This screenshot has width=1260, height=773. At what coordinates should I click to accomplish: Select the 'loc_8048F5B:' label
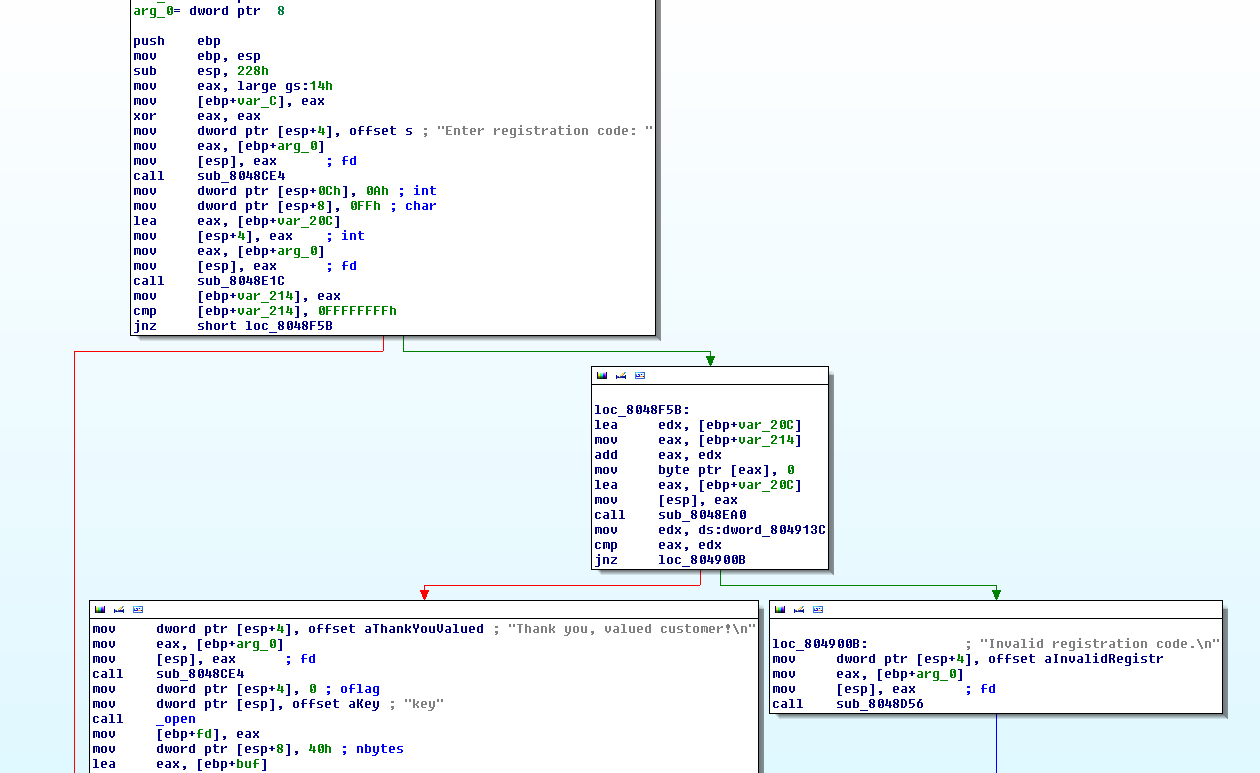click(642, 410)
